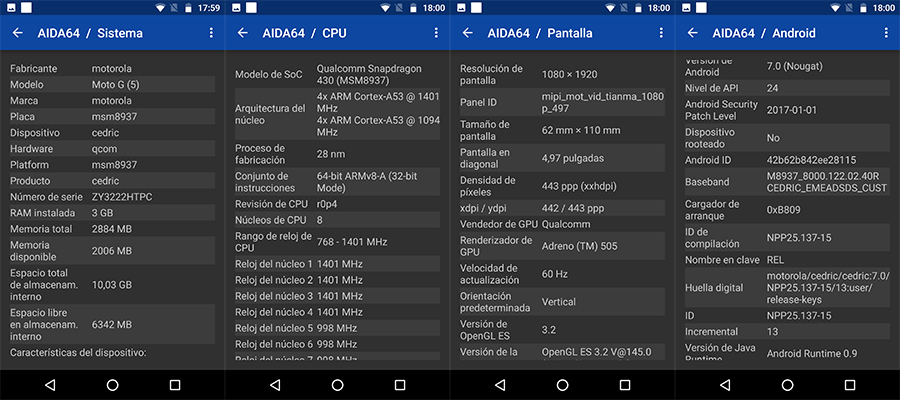Select diagonal '4,97 pulgadas' value
The width and height of the screenshot is (900, 400).
pyautogui.click(x=573, y=158)
